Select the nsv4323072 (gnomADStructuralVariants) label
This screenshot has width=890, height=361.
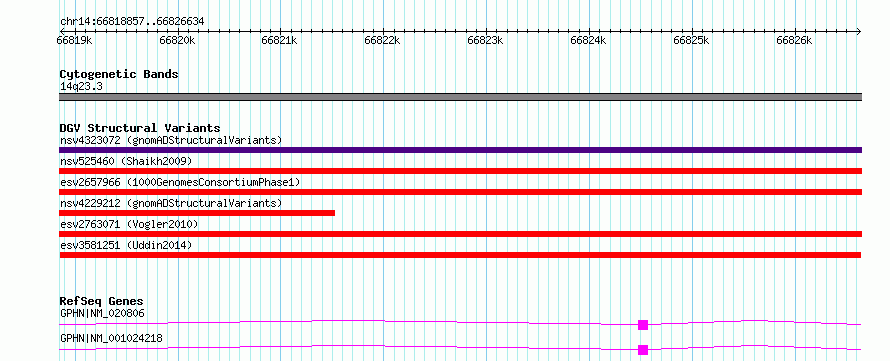(171, 140)
